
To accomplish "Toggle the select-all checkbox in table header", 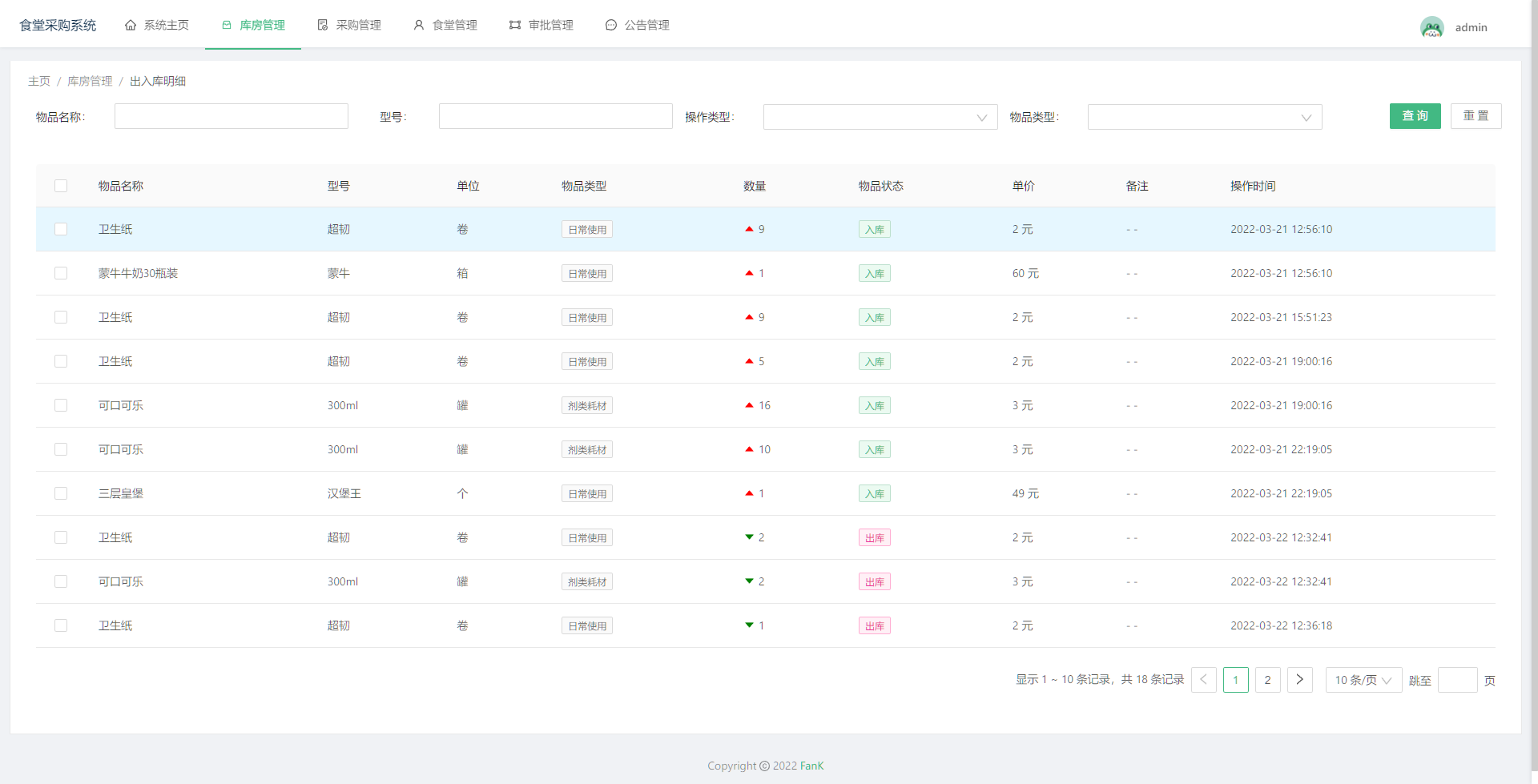I will [x=61, y=186].
